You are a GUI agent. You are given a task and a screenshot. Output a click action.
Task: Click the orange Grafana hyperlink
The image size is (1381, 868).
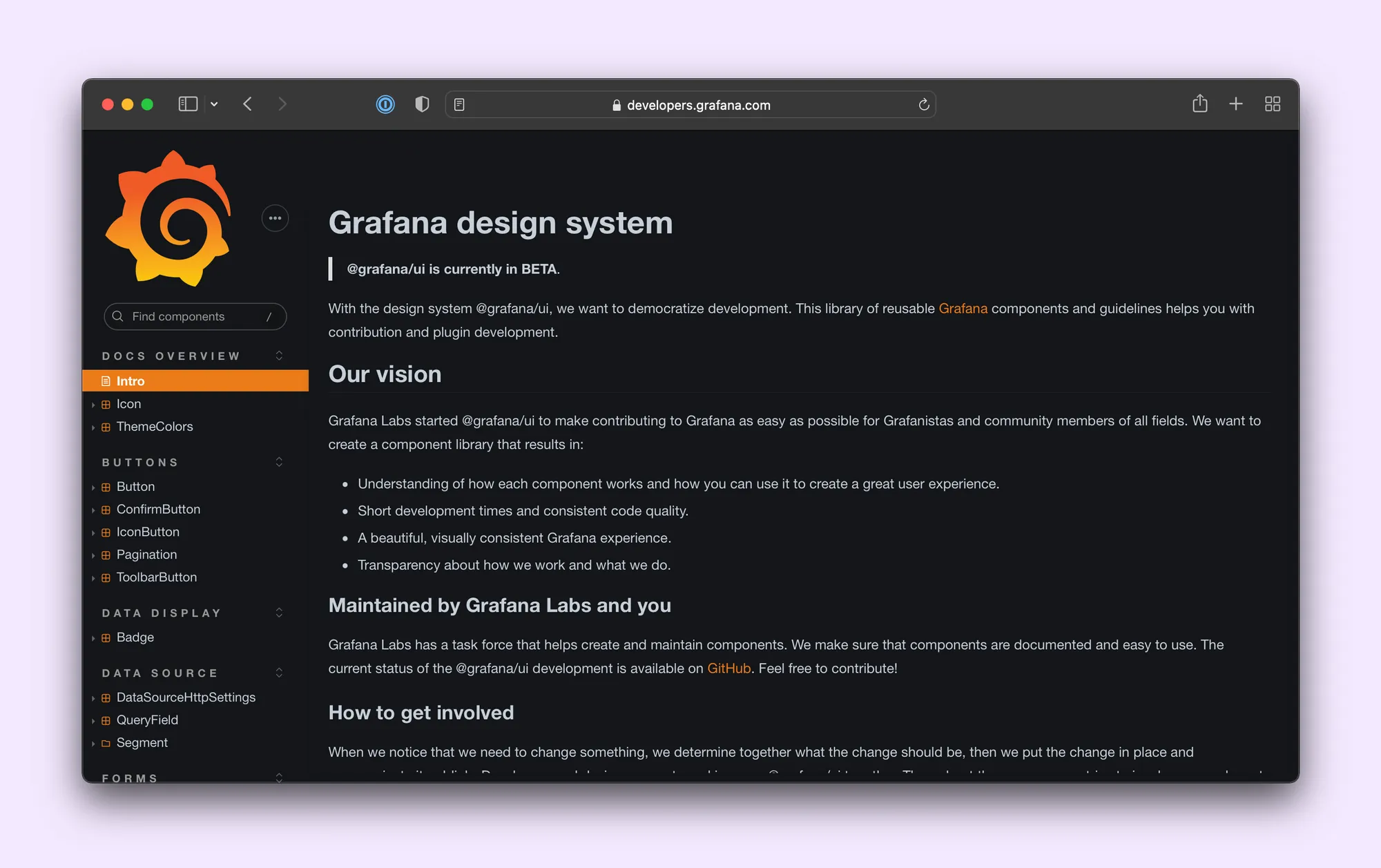963,309
